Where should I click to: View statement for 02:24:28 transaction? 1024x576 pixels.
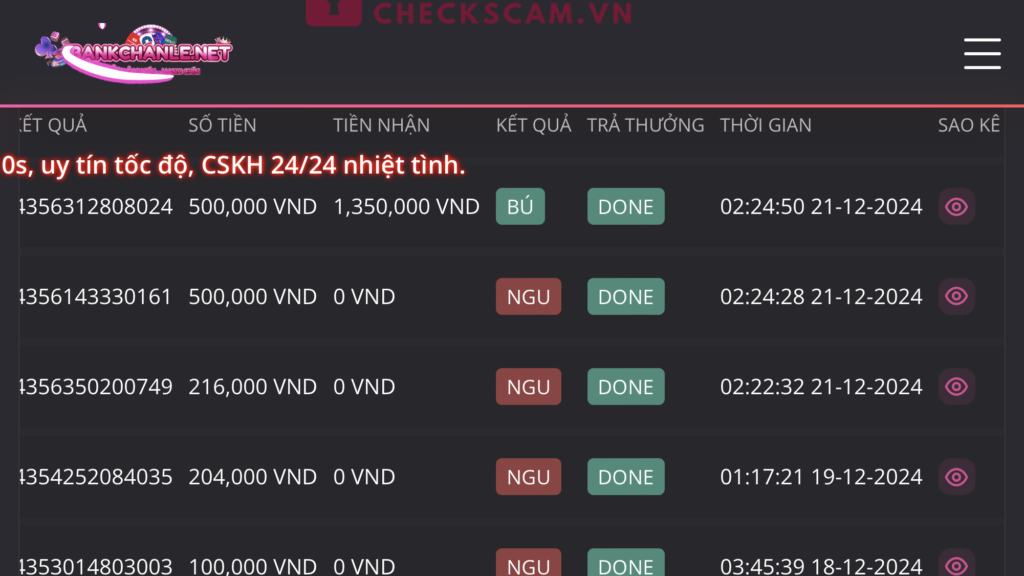point(956,297)
